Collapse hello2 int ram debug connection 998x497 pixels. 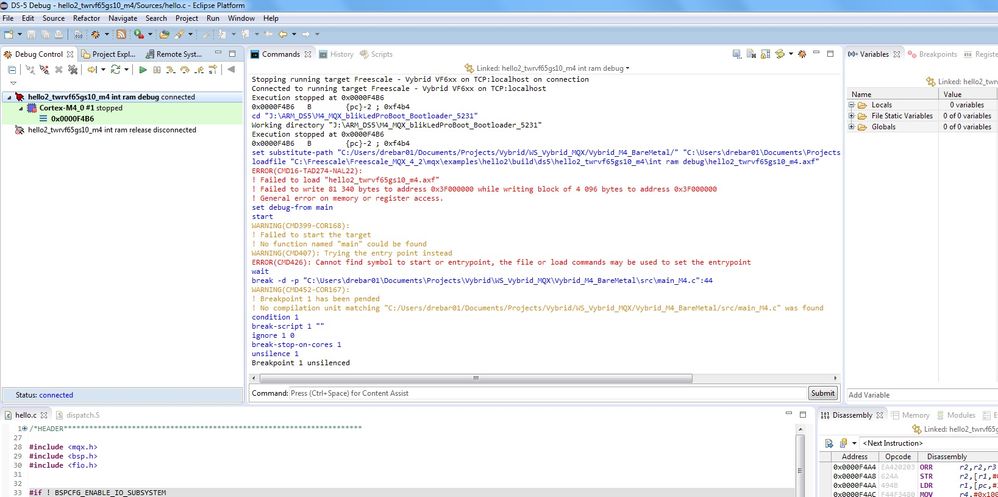(x=8, y=97)
